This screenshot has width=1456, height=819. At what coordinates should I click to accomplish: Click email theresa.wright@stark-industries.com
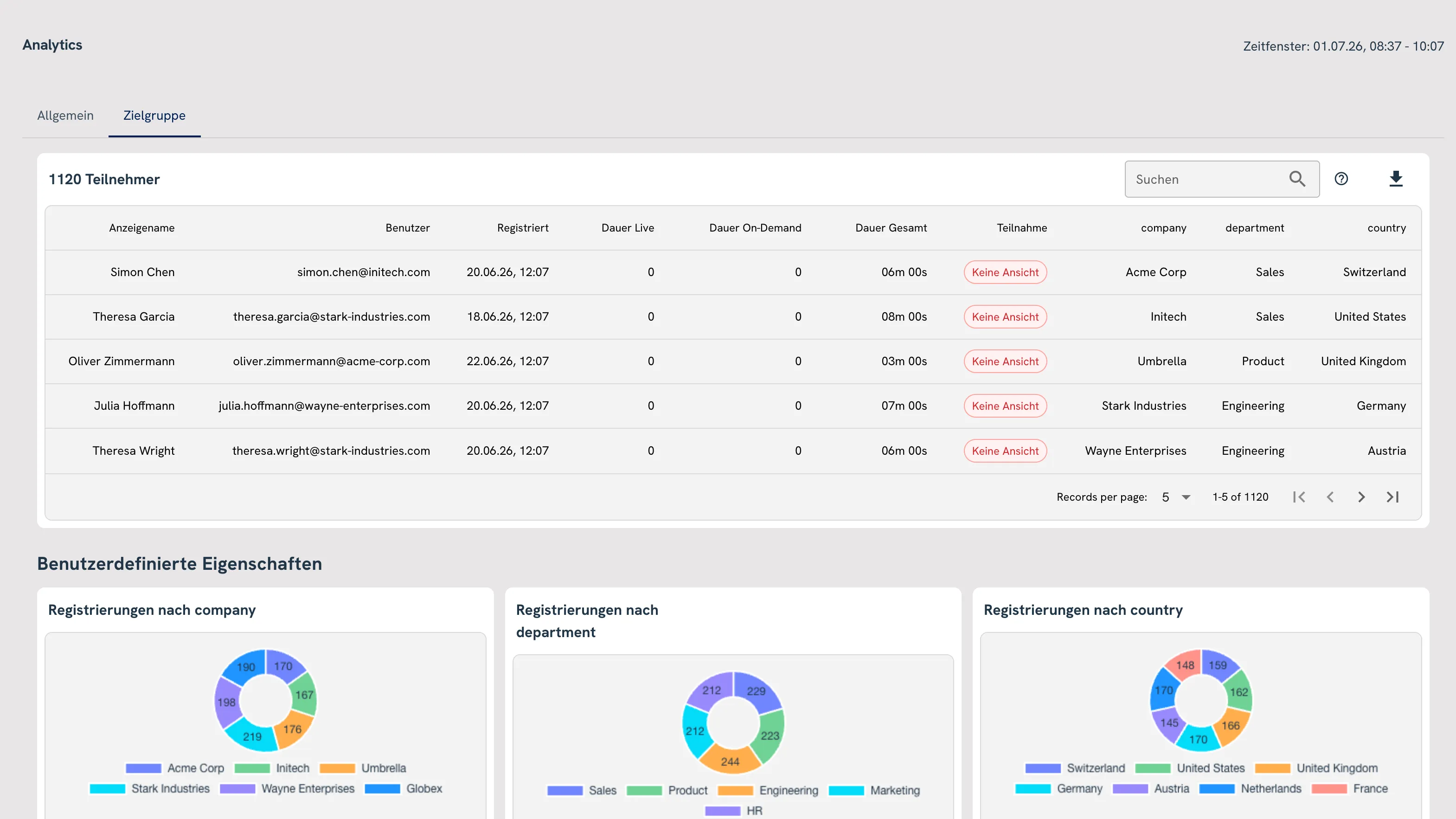pyautogui.click(x=331, y=451)
